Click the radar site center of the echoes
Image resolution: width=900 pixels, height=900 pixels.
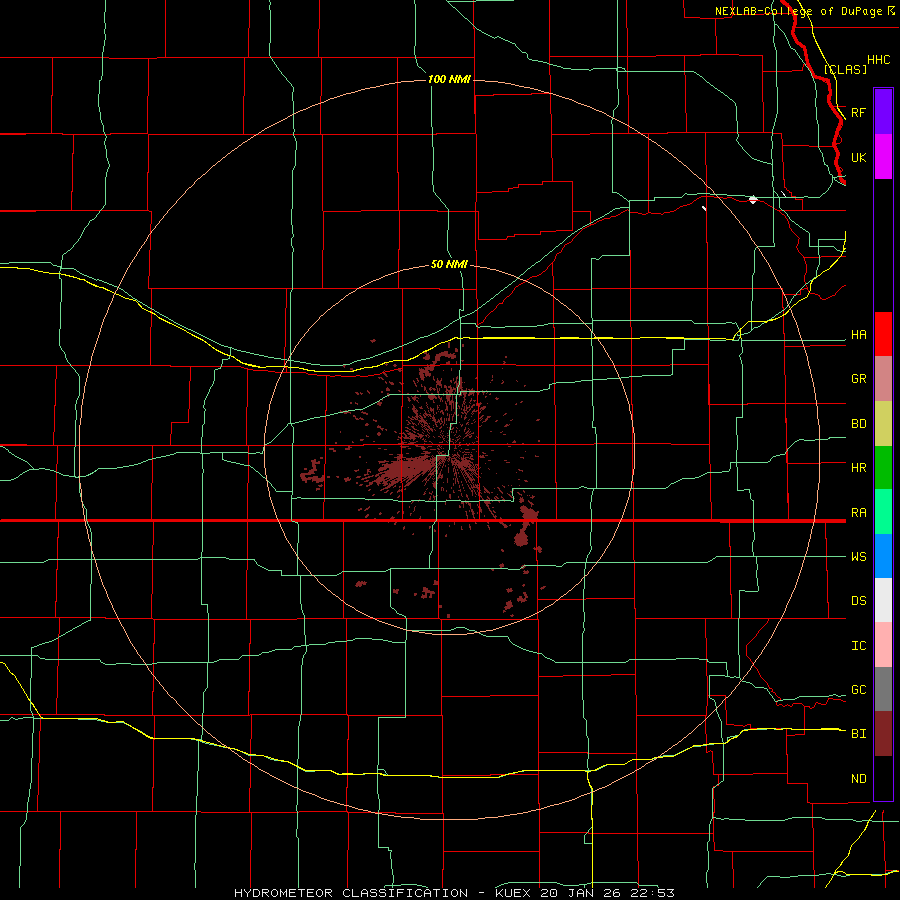pyautogui.click(x=449, y=449)
